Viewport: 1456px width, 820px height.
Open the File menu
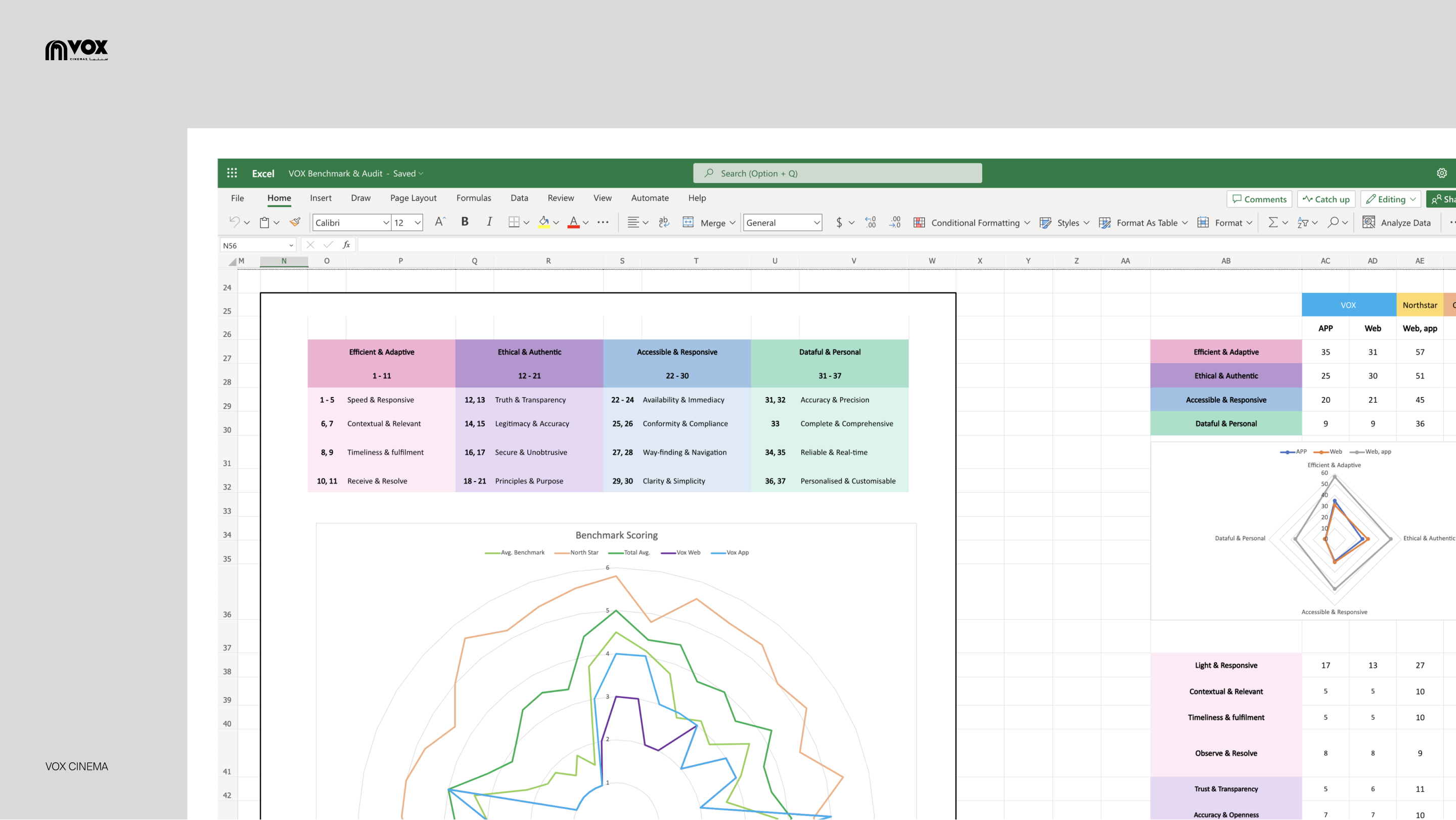(238, 198)
